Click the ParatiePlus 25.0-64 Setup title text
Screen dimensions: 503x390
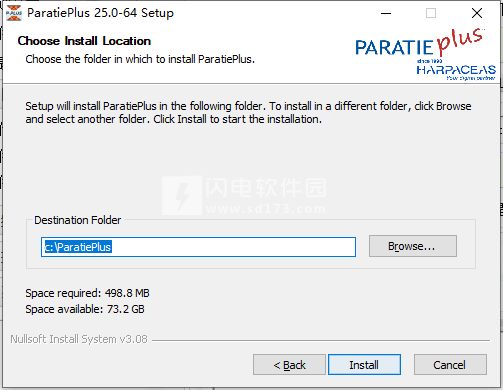100,13
